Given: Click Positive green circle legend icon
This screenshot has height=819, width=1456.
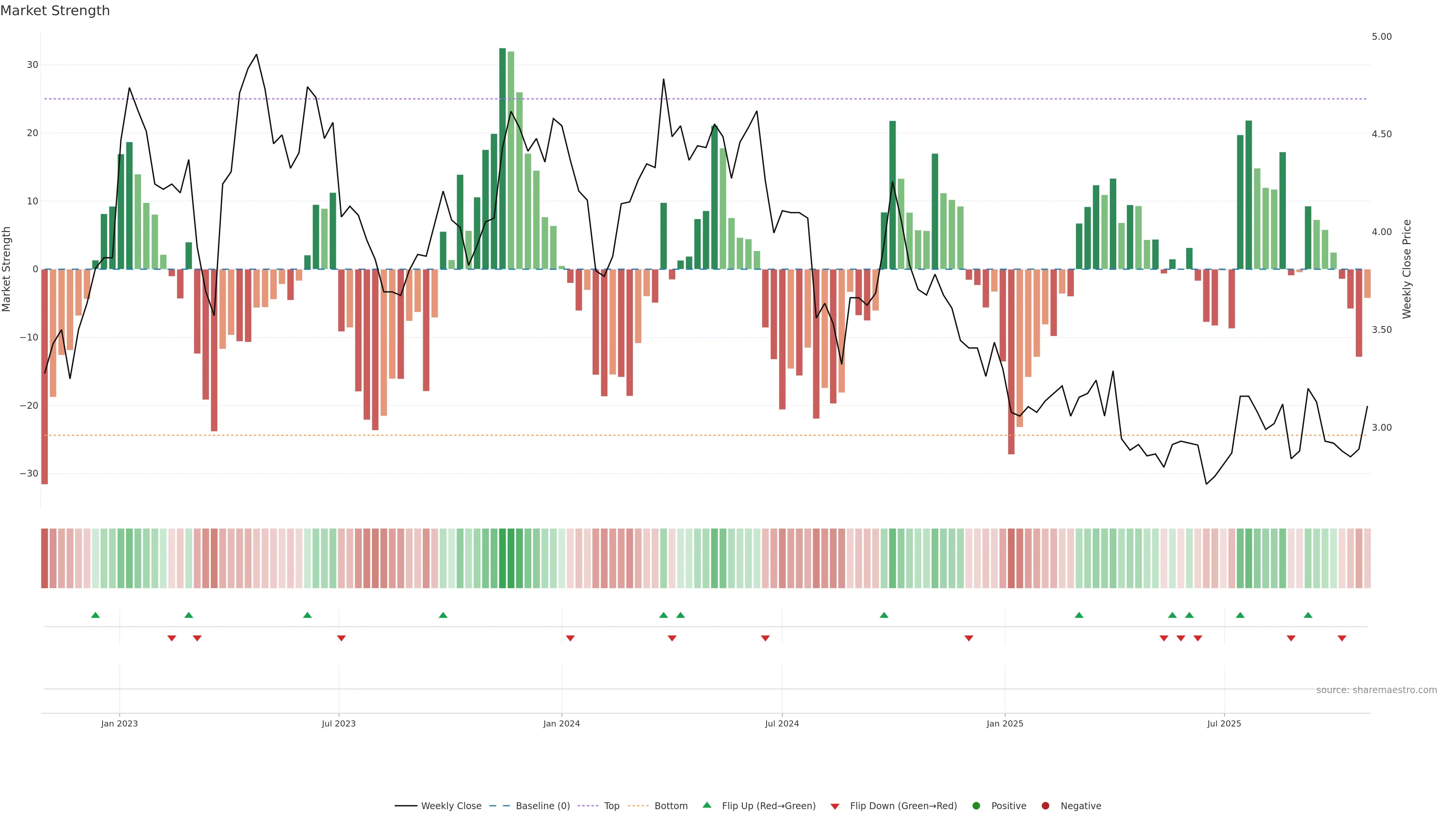Looking at the screenshot, I should [x=976, y=806].
